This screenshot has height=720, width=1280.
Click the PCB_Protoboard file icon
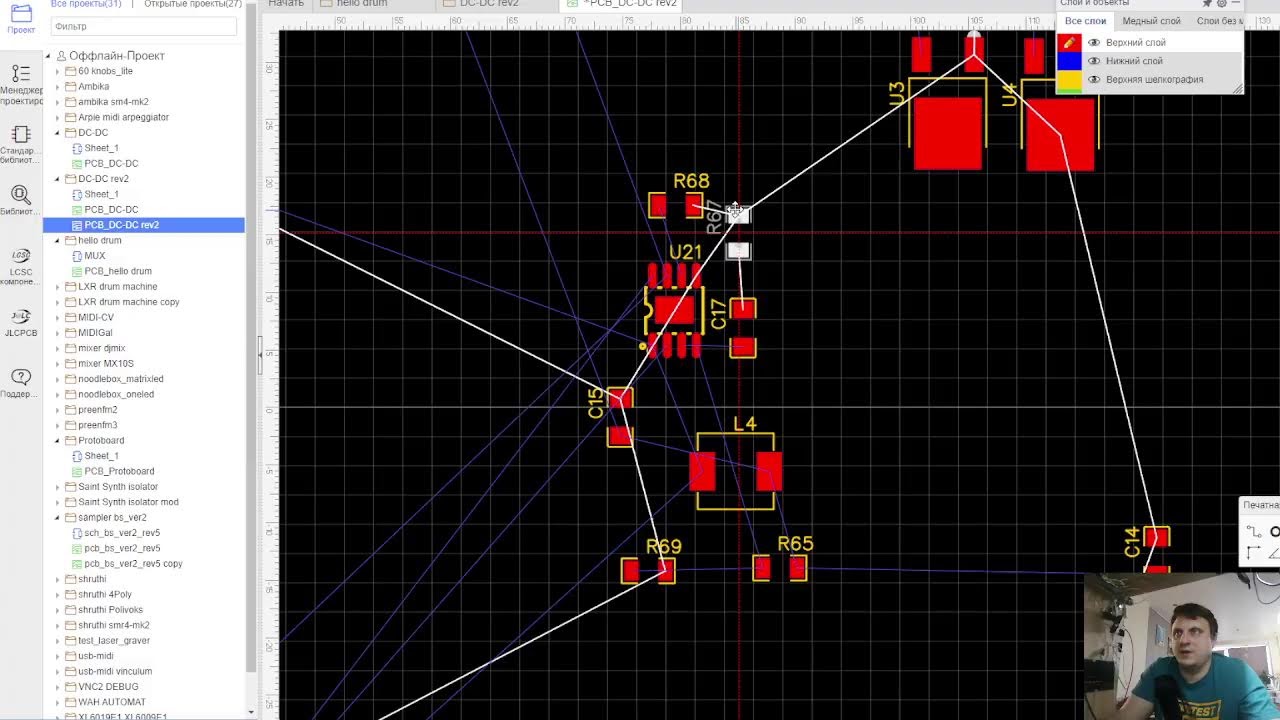pyautogui.click(x=77, y=471)
